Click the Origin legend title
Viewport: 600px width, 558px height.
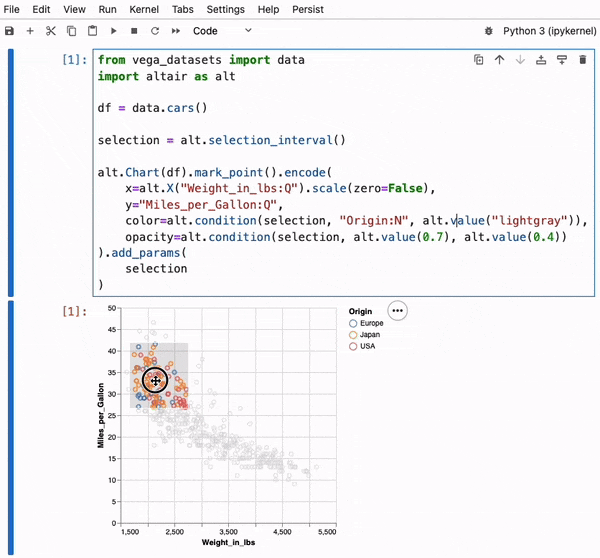click(360, 312)
